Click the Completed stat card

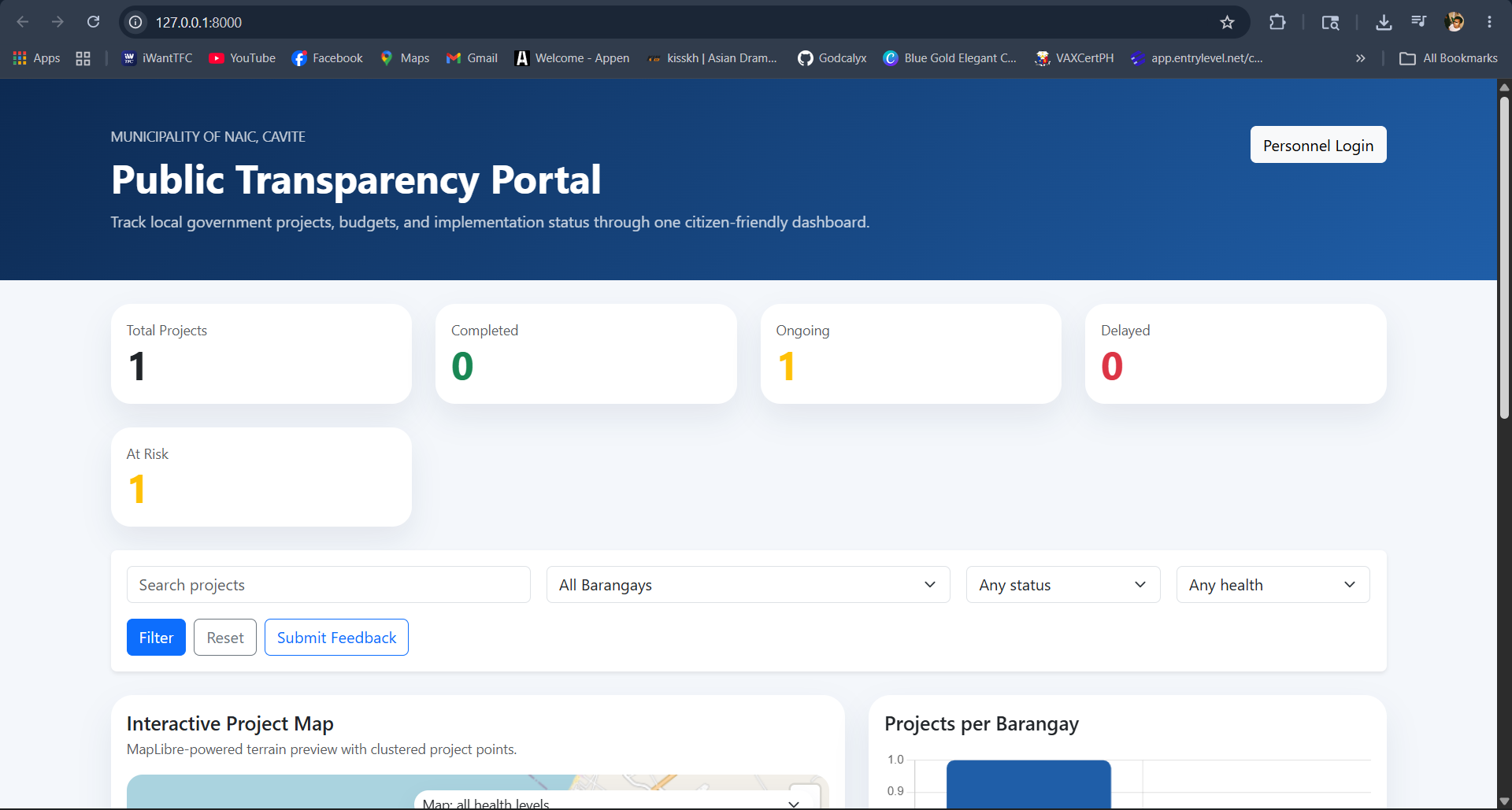pos(586,354)
